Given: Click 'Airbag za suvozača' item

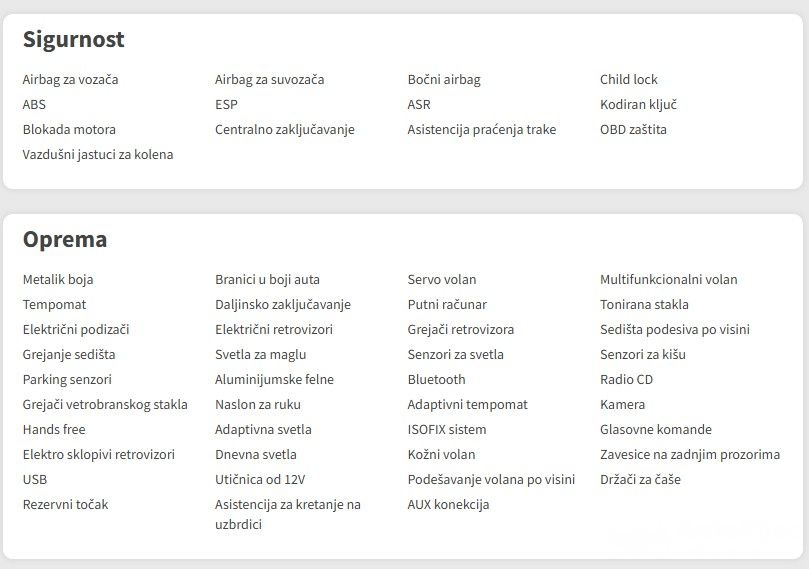Looking at the screenshot, I should tap(269, 80).
